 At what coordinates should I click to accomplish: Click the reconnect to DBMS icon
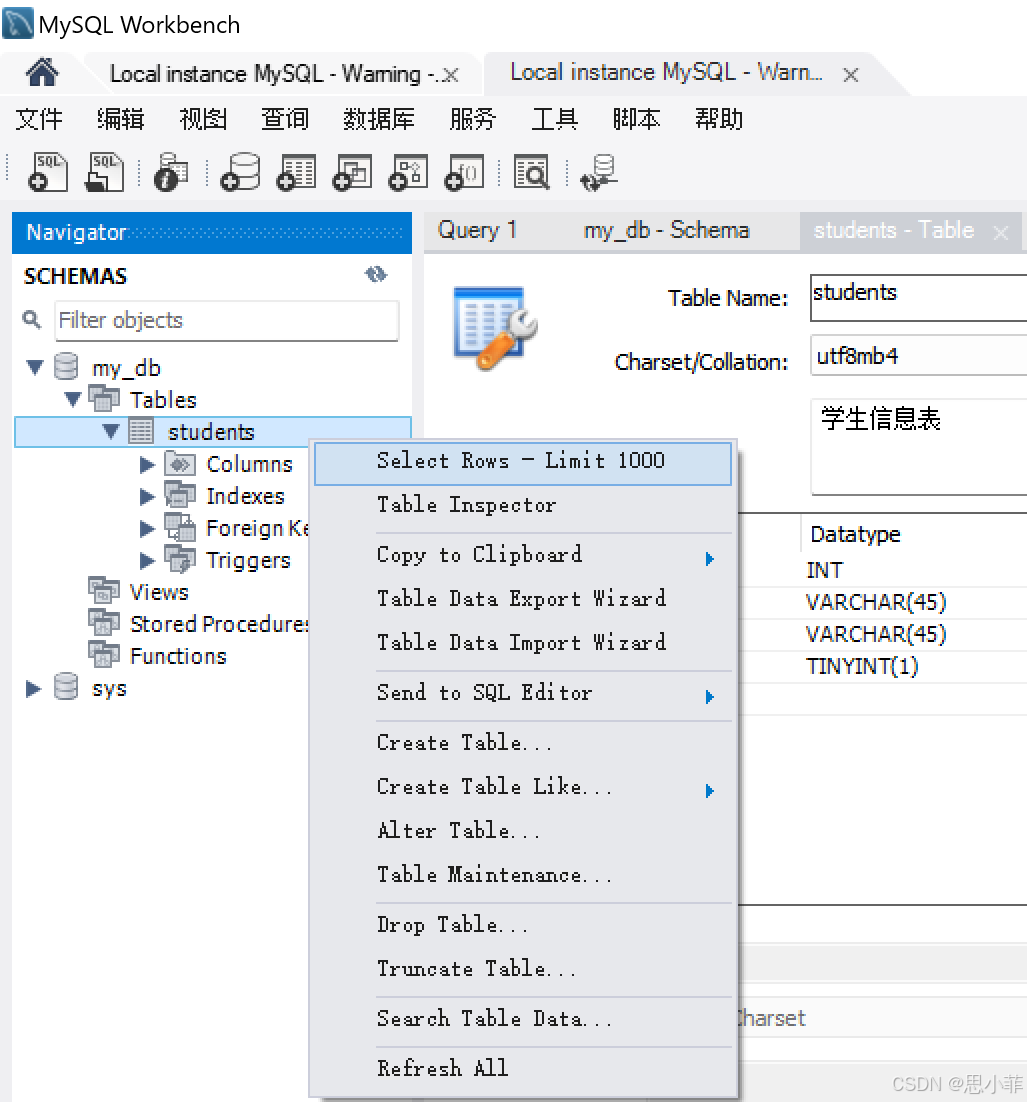pos(599,171)
